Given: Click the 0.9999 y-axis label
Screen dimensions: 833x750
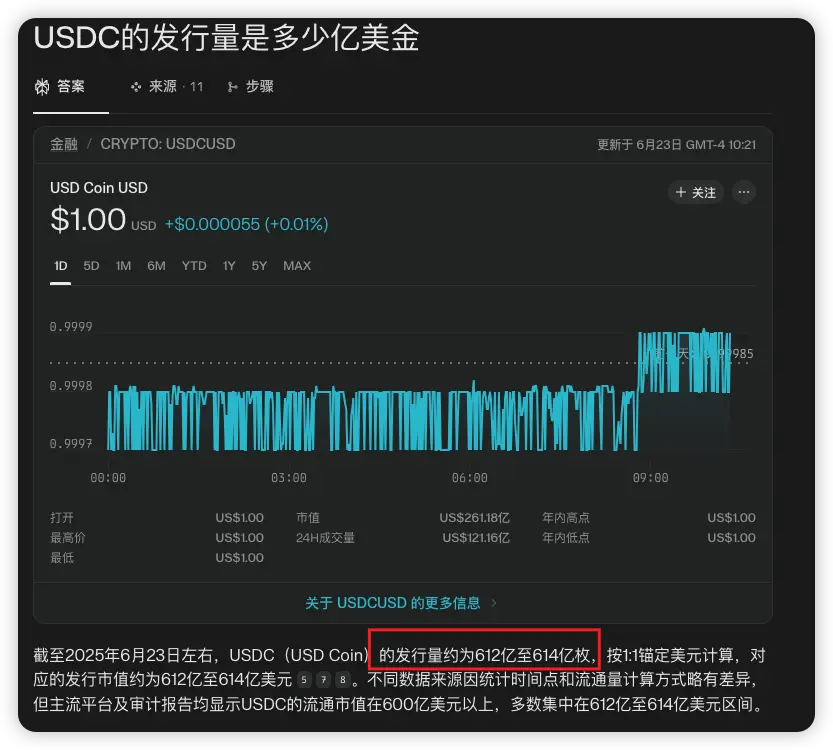Looking at the screenshot, I should (71, 327).
